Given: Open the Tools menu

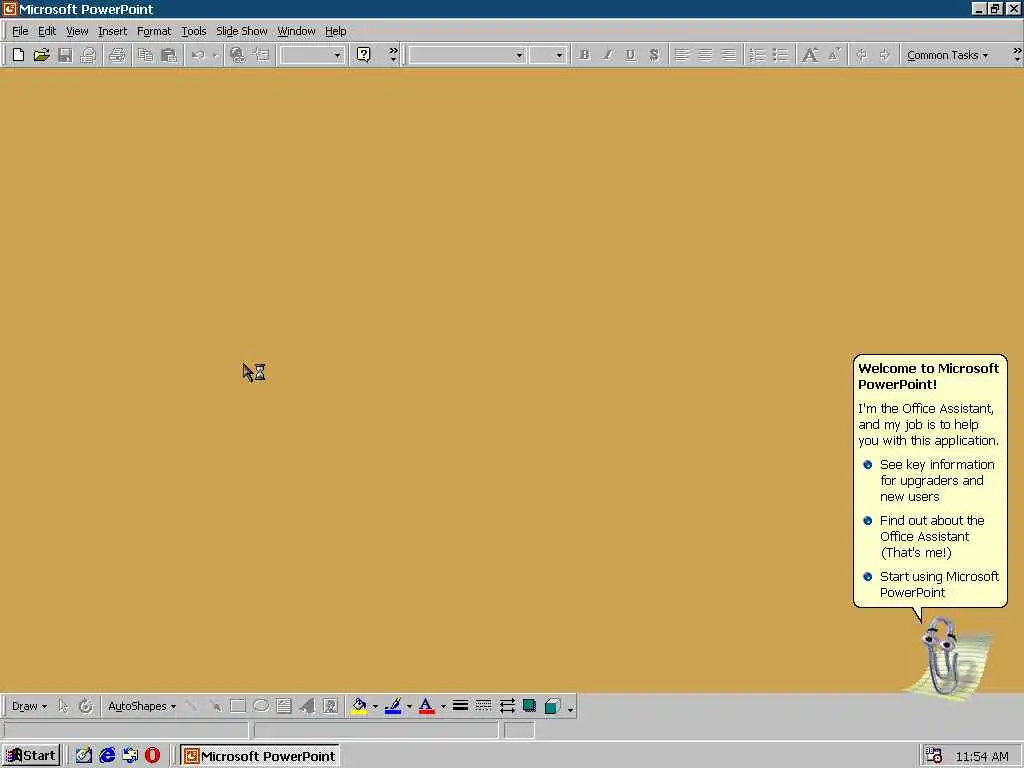Looking at the screenshot, I should [x=193, y=31].
